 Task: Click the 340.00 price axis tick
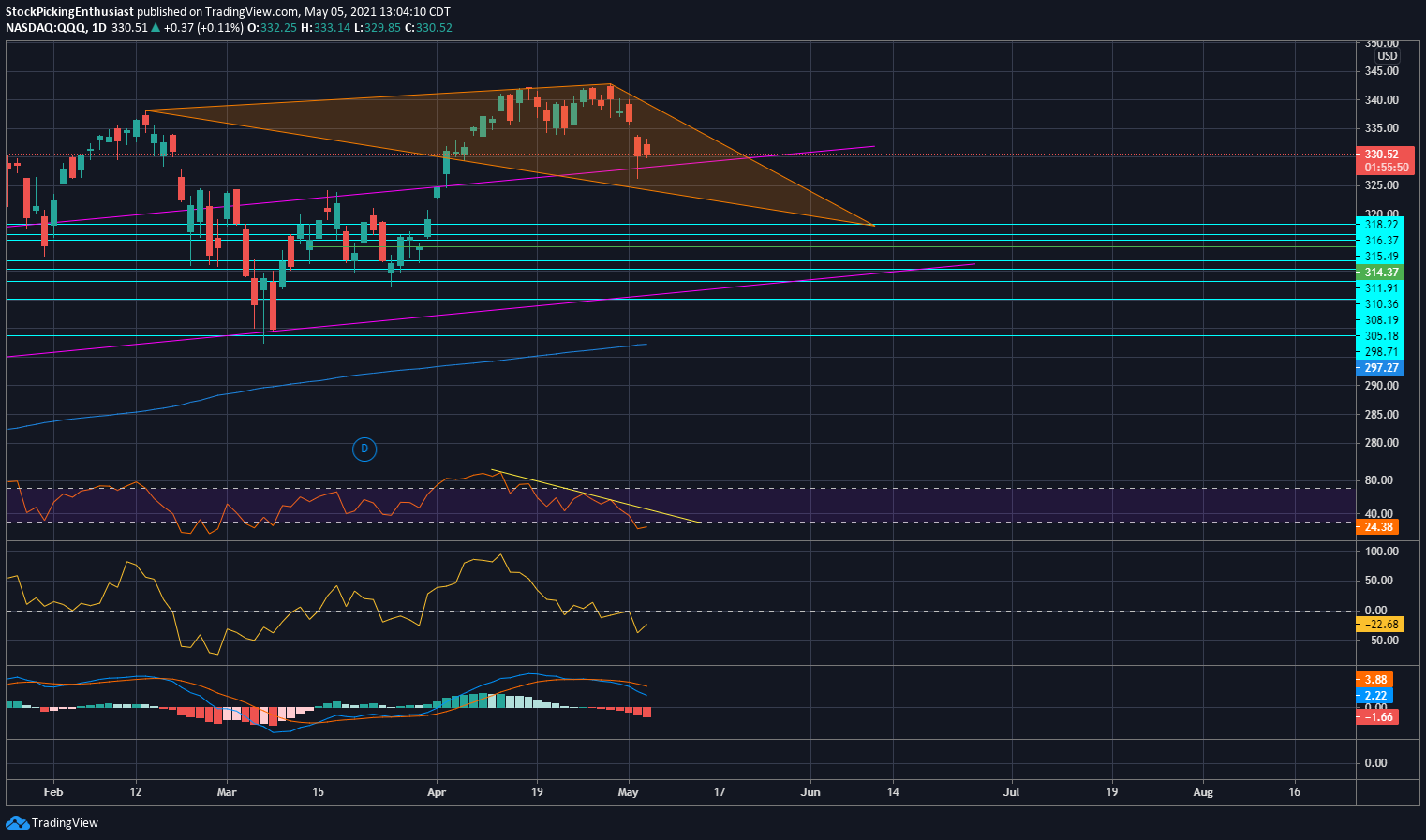1382,100
